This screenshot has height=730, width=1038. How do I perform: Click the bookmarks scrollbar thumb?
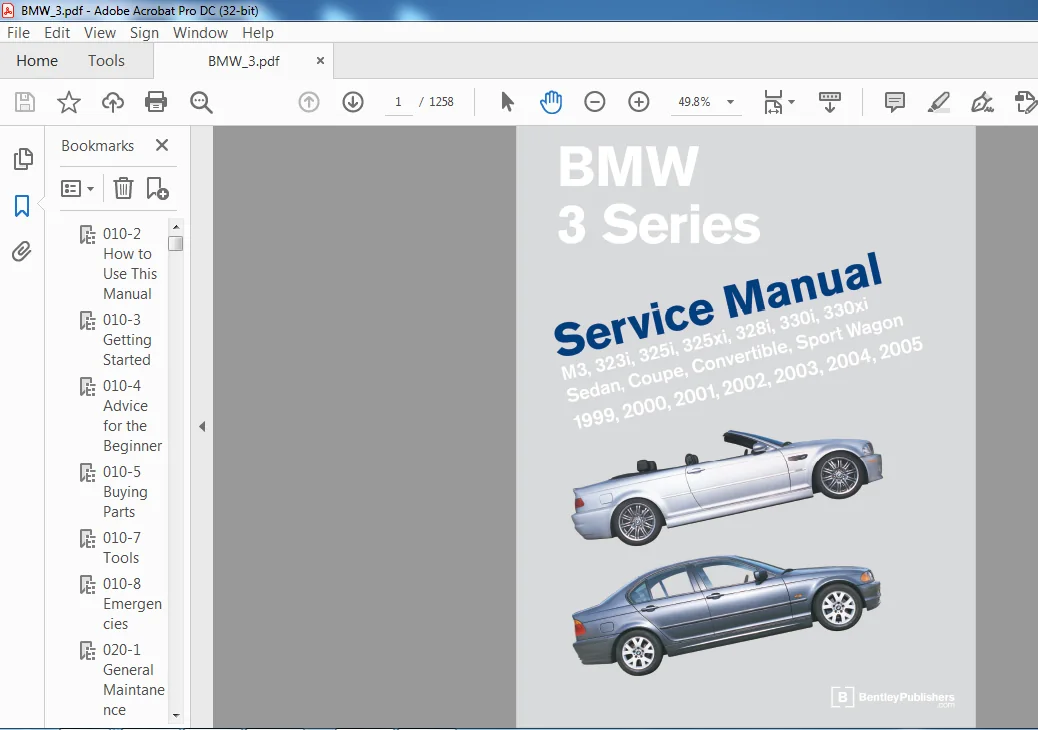coord(175,244)
